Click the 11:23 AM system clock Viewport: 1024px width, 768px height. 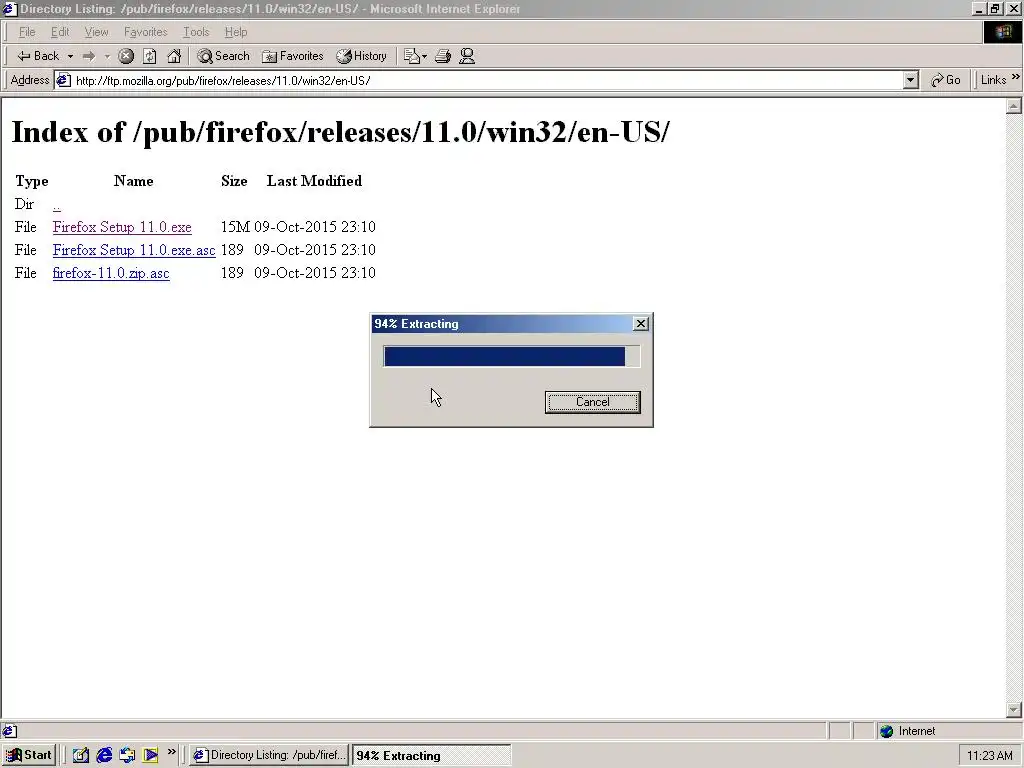click(989, 756)
